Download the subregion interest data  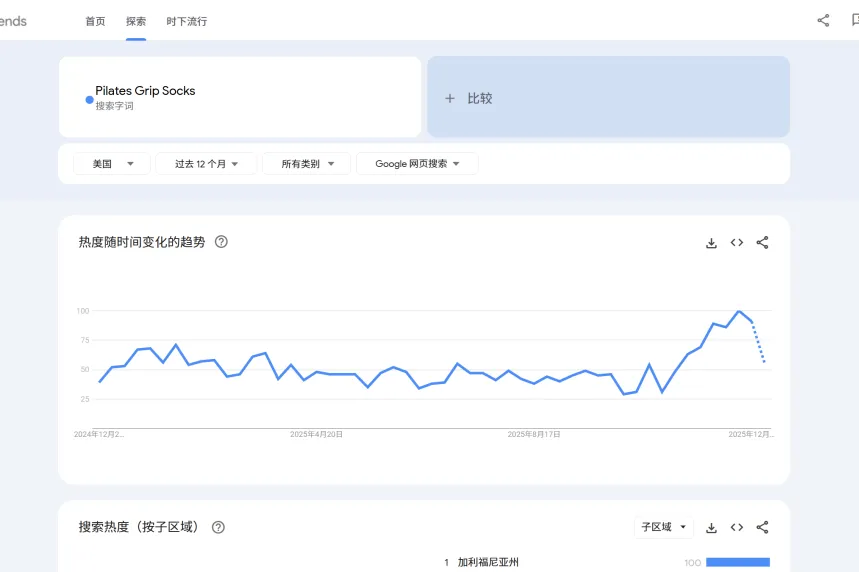click(x=711, y=528)
